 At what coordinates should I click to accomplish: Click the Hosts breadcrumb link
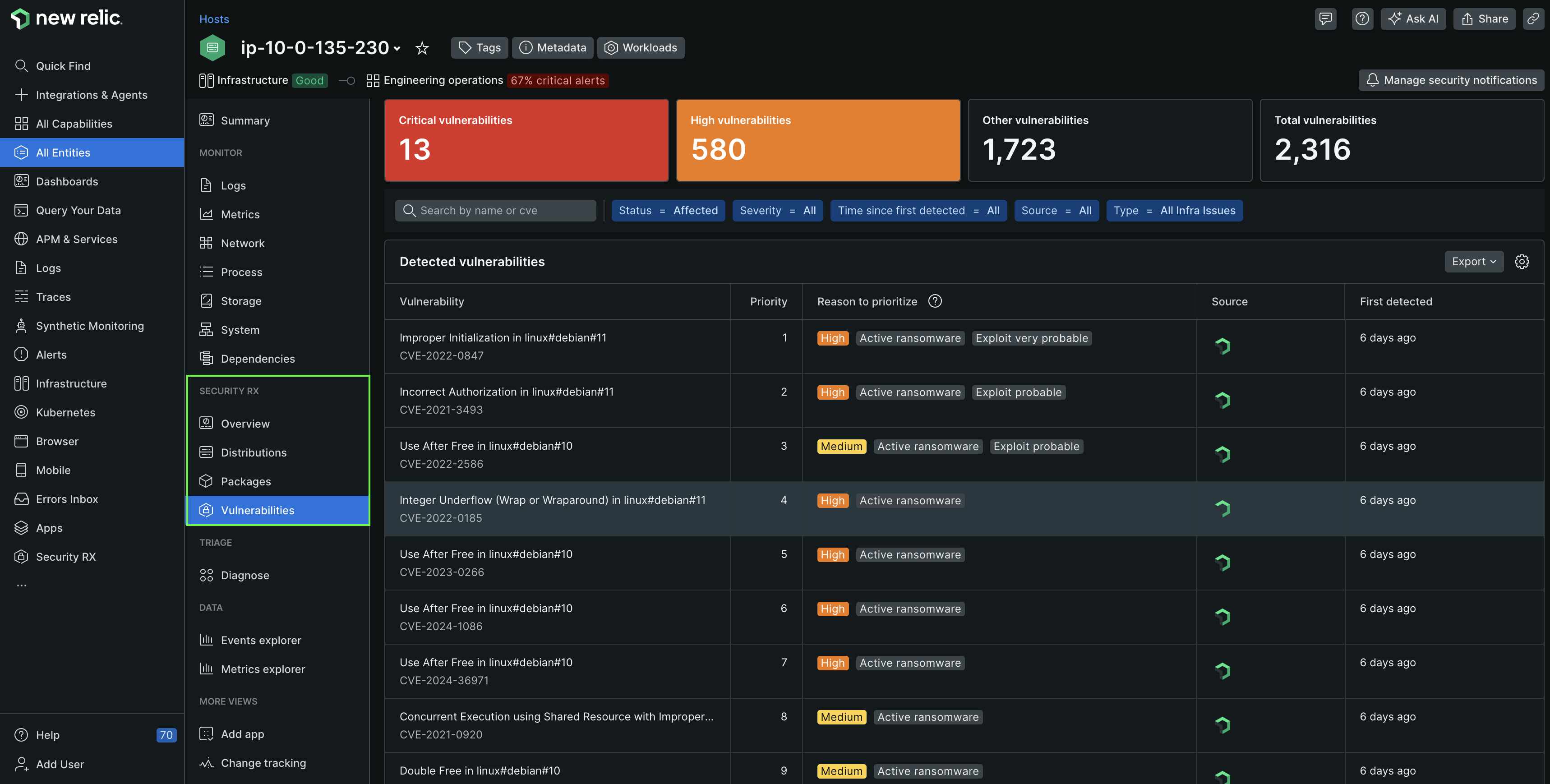coord(214,19)
